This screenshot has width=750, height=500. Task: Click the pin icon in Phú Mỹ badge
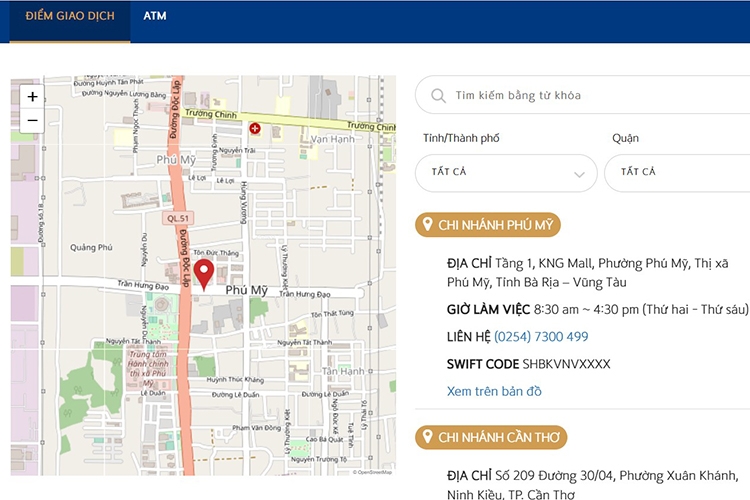[428, 224]
